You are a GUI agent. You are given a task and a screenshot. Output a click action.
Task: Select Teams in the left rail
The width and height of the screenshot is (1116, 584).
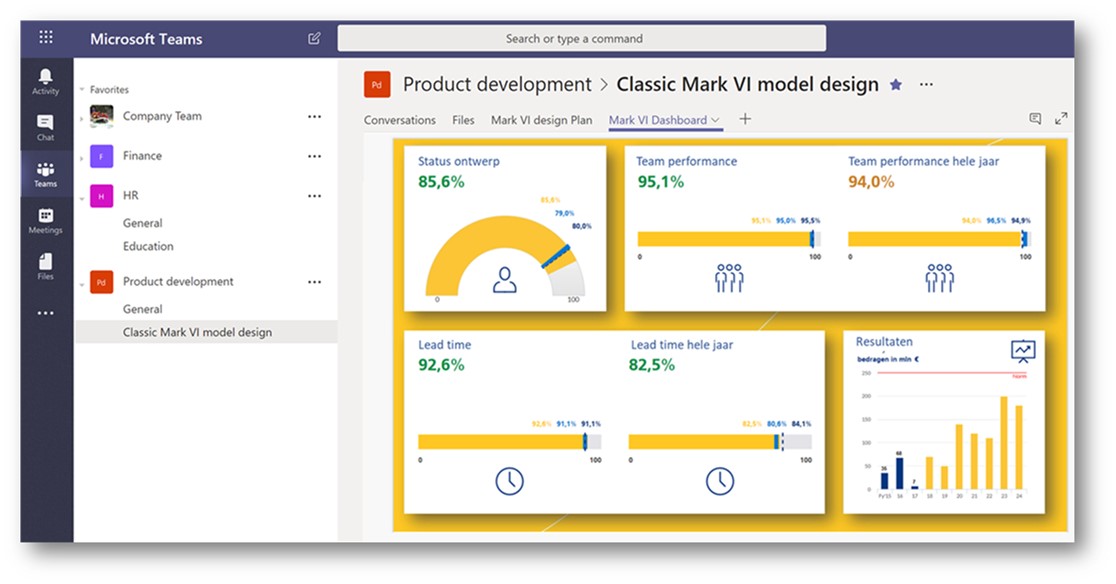pyautogui.click(x=46, y=174)
